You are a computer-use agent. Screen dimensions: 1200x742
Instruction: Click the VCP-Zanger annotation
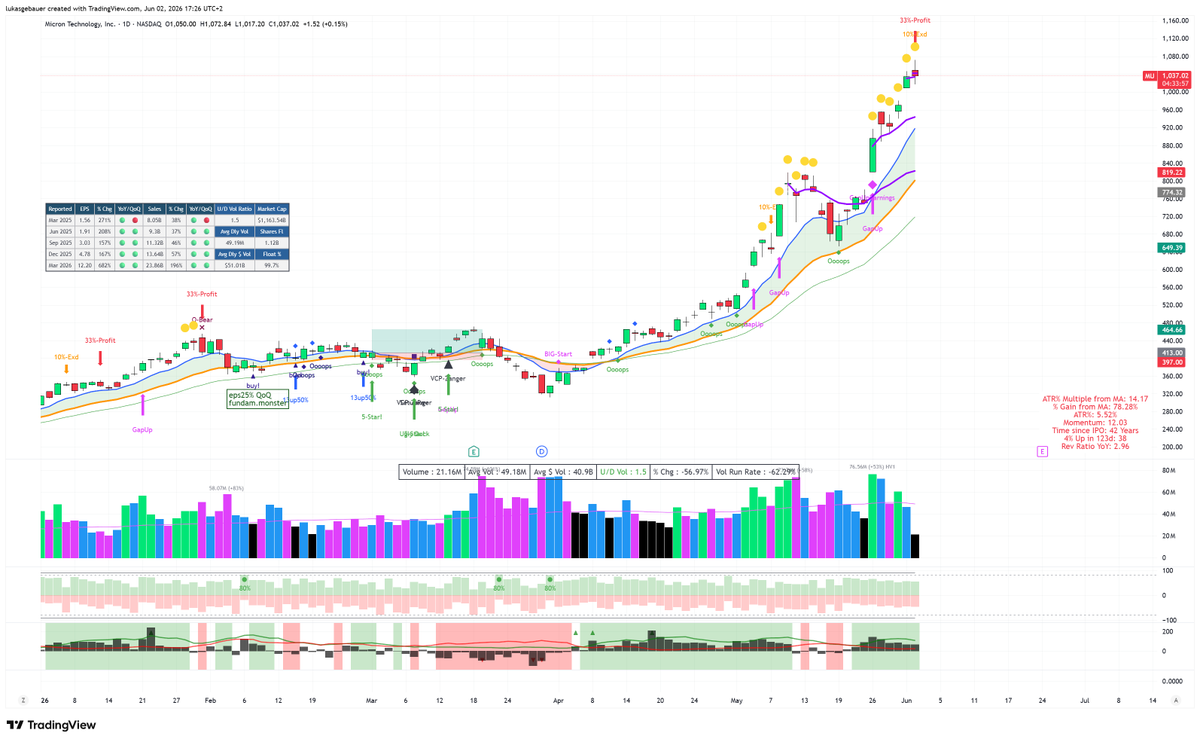pyautogui.click(x=448, y=379)
